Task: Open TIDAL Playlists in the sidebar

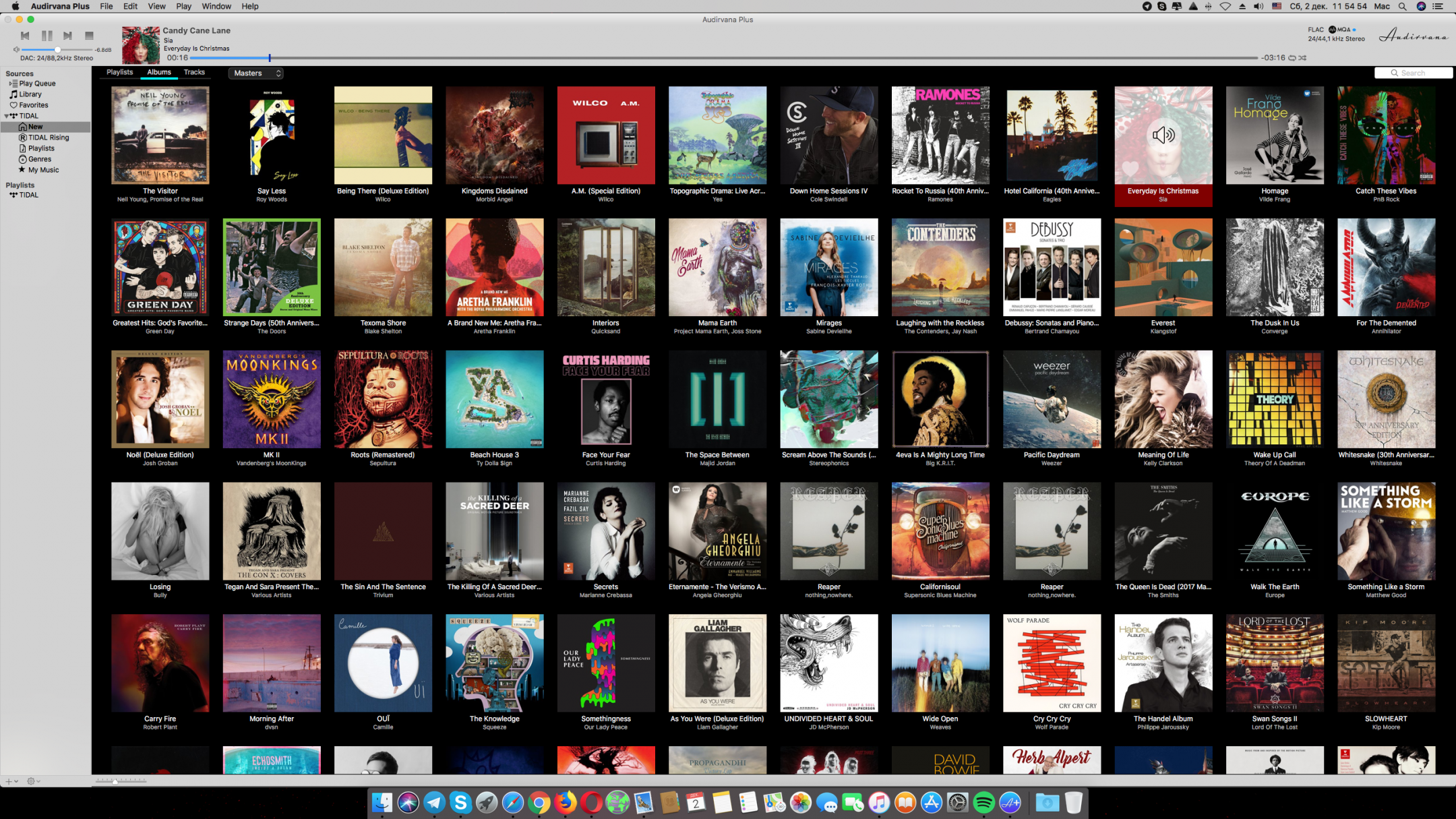Action: 36,148
